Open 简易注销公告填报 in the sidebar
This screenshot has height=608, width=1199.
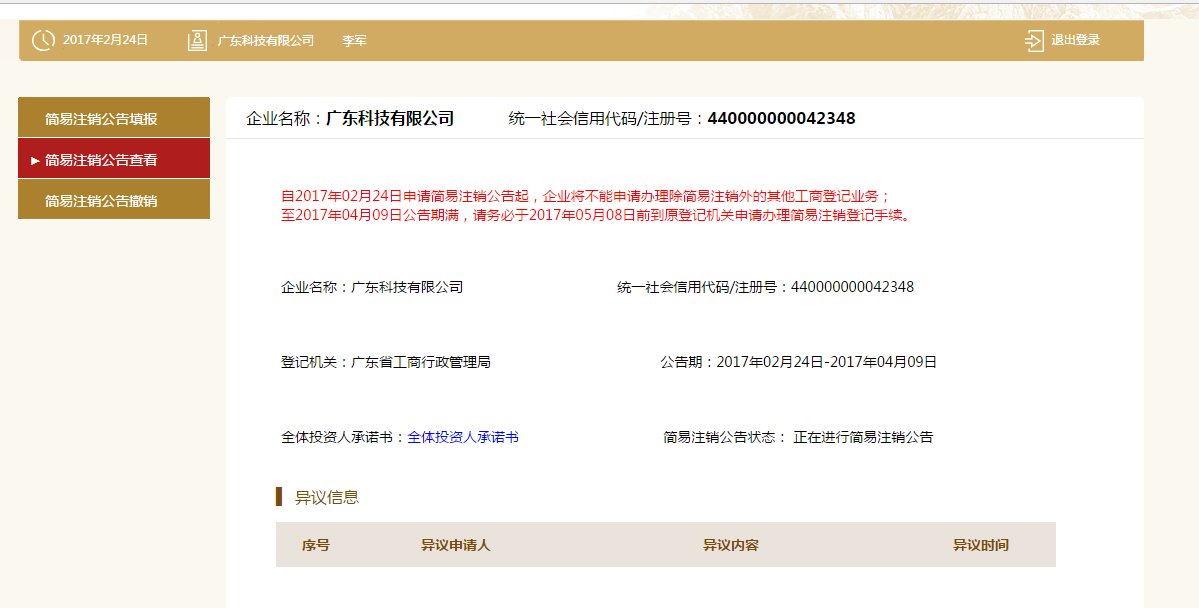(x=101, y=119)
